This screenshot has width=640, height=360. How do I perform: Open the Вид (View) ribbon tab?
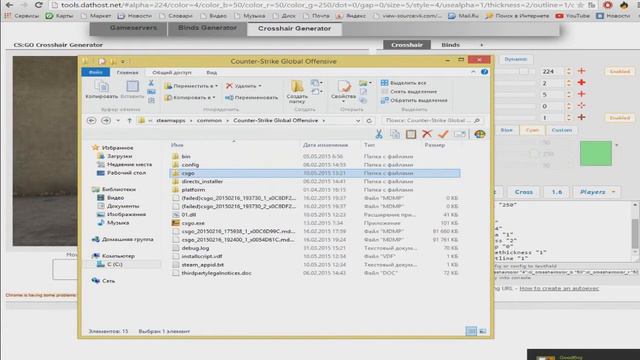point(211,72)
